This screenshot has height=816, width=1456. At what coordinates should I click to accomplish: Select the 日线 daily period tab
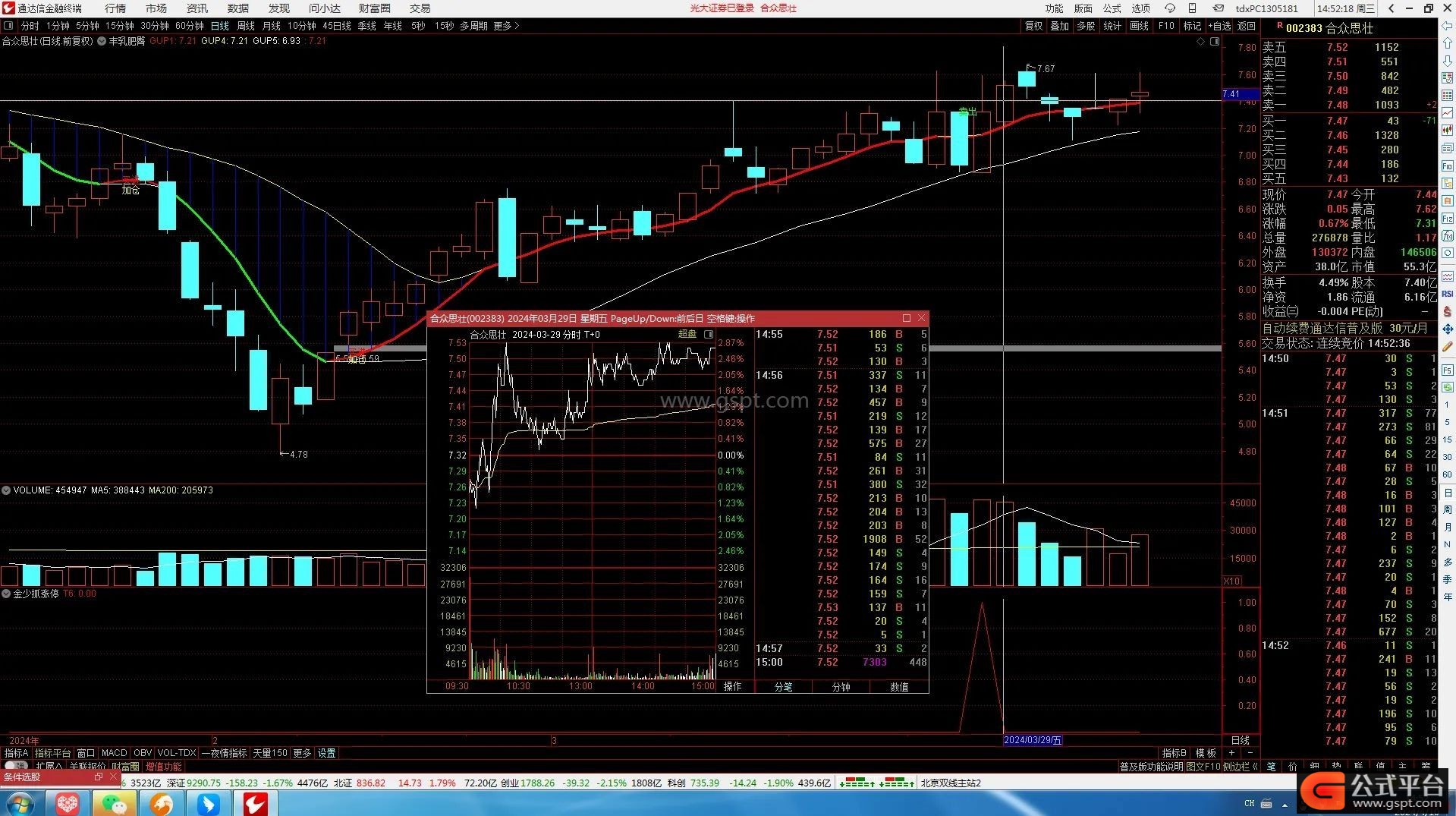tap(220, 26)
